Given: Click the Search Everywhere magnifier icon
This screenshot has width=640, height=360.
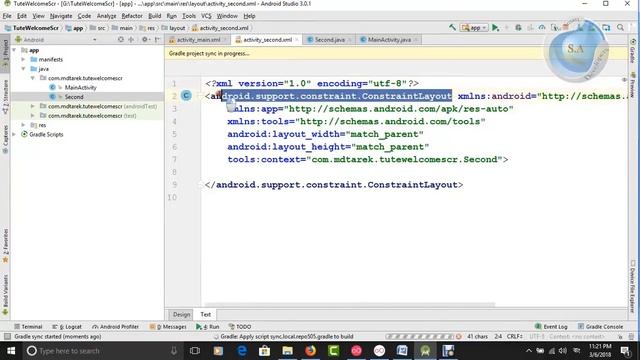Looking at the screenshot, I should [620, 28].
